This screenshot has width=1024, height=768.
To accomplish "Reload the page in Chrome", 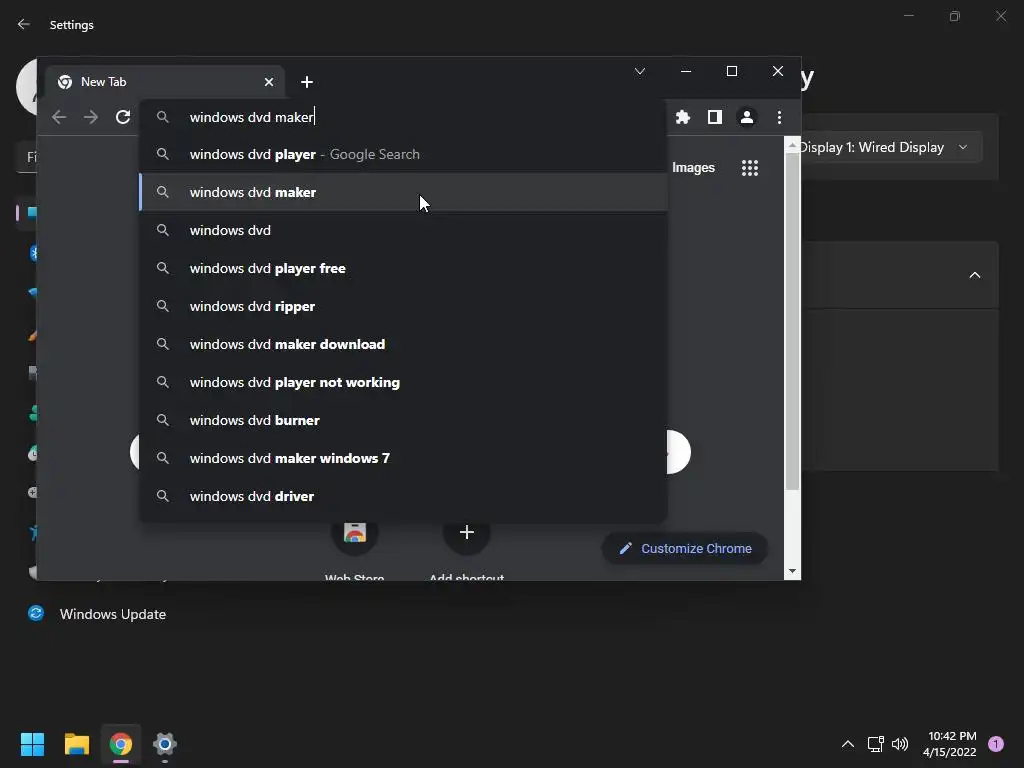I will [x=123, y=117].
